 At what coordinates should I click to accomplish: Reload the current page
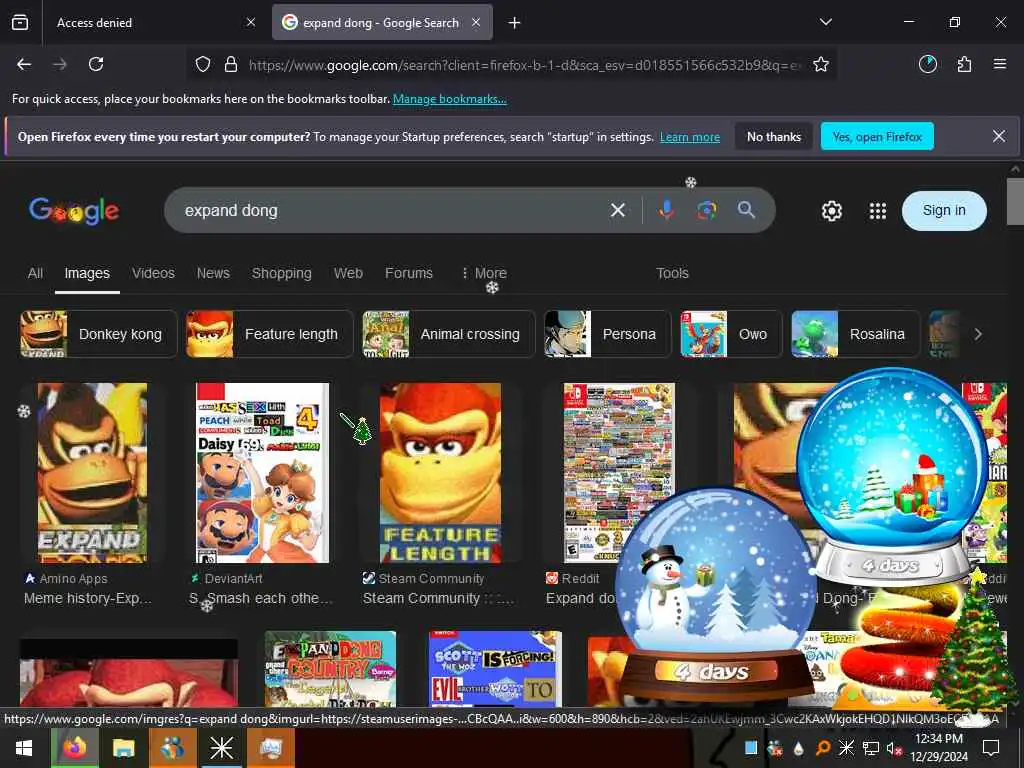click(96, 64)
